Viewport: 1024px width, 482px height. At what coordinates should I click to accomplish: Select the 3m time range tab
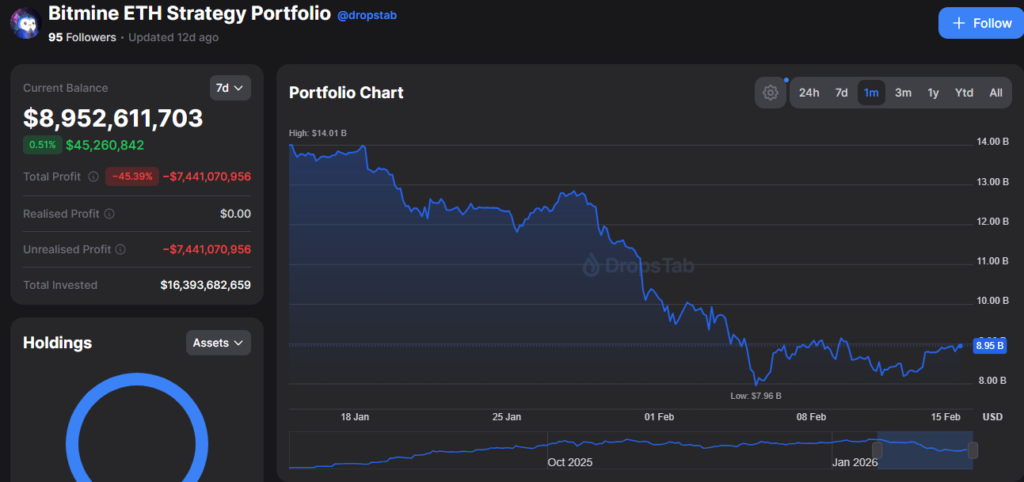(x=902, y=93)
